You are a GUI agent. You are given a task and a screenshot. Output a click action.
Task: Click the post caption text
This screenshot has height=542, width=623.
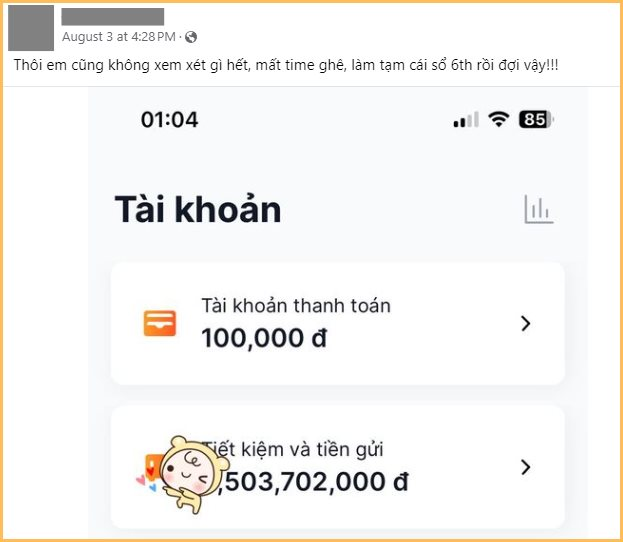[286, 65]
